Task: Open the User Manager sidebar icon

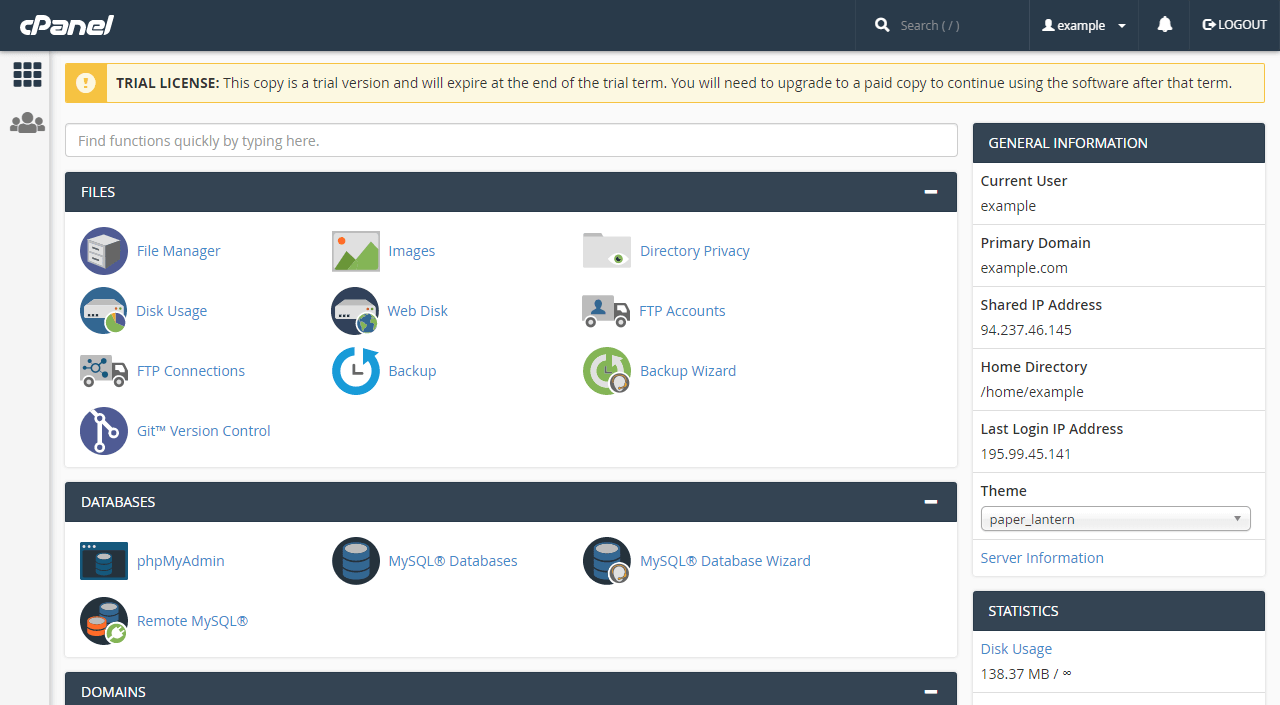Action: coord(27,123)
